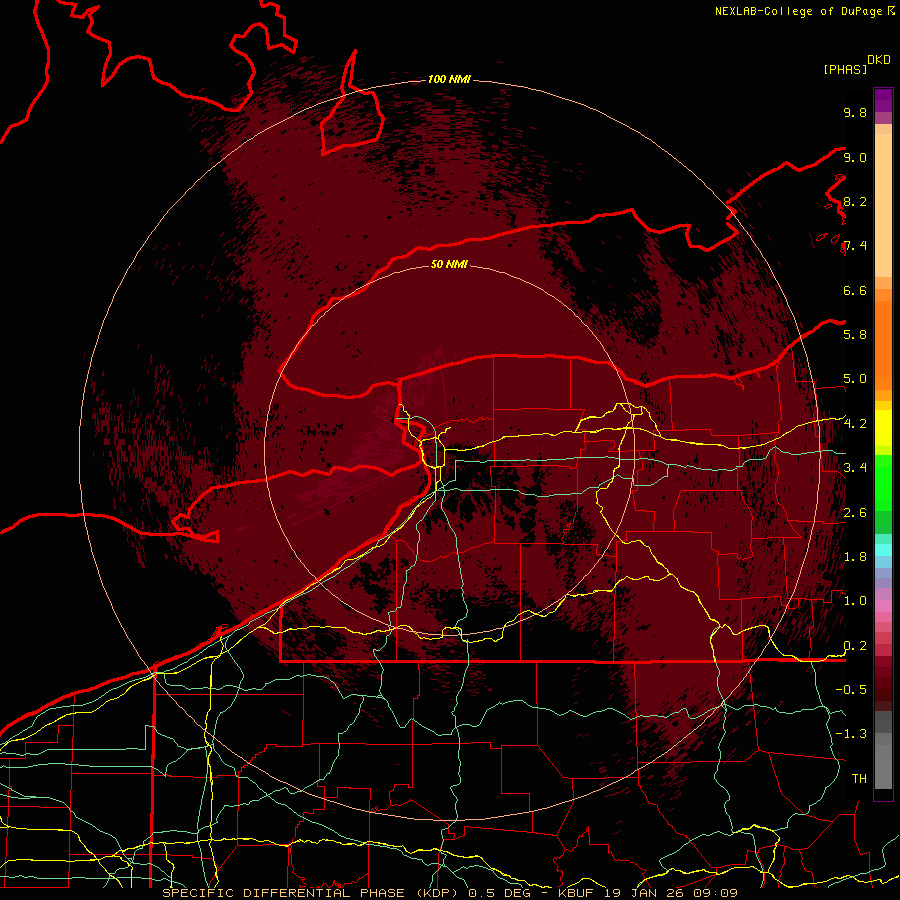Viewport: 900px width, 900px height.
Task: Click the 2.6 scale value
Action: coord(855,513)
